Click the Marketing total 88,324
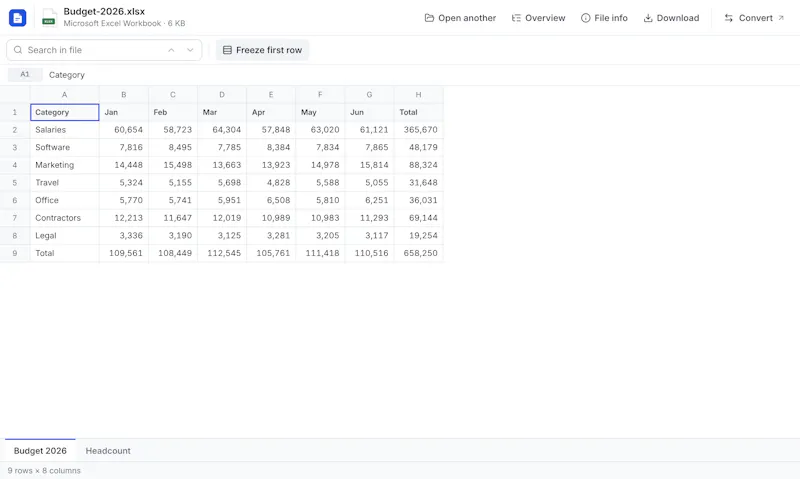 pyautogui.click(x=418, y=165)
